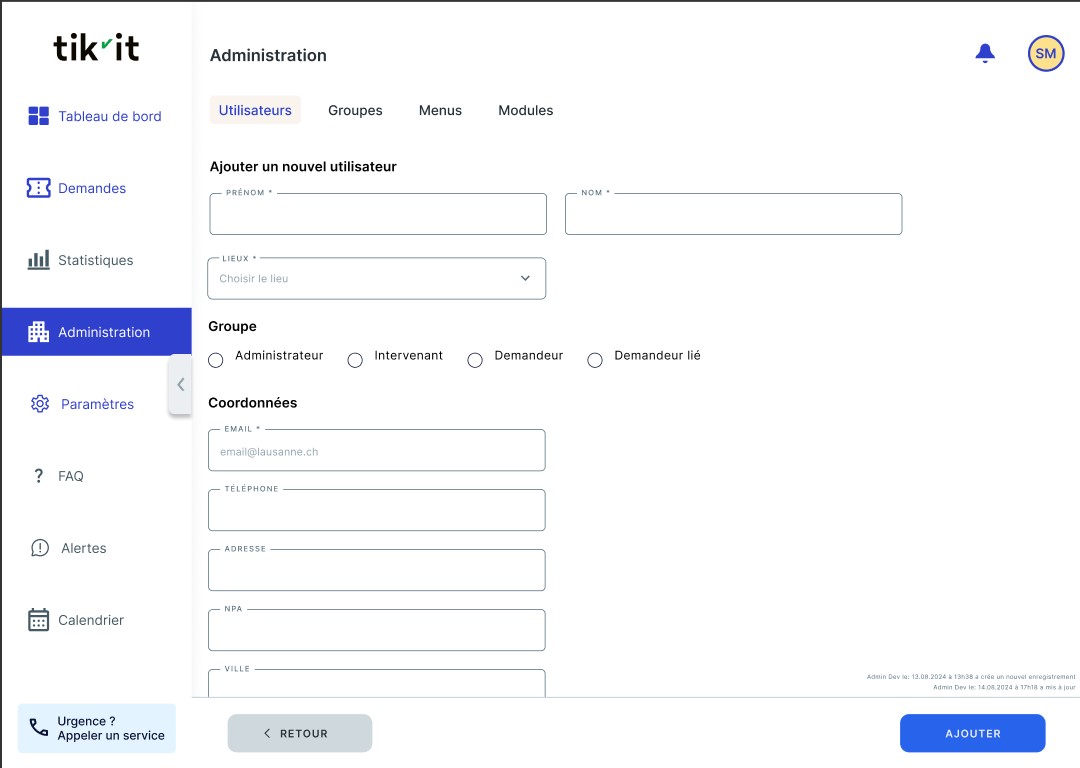
Task: Collapse the sidebar with chevron handle
Action: pos(180,384)
